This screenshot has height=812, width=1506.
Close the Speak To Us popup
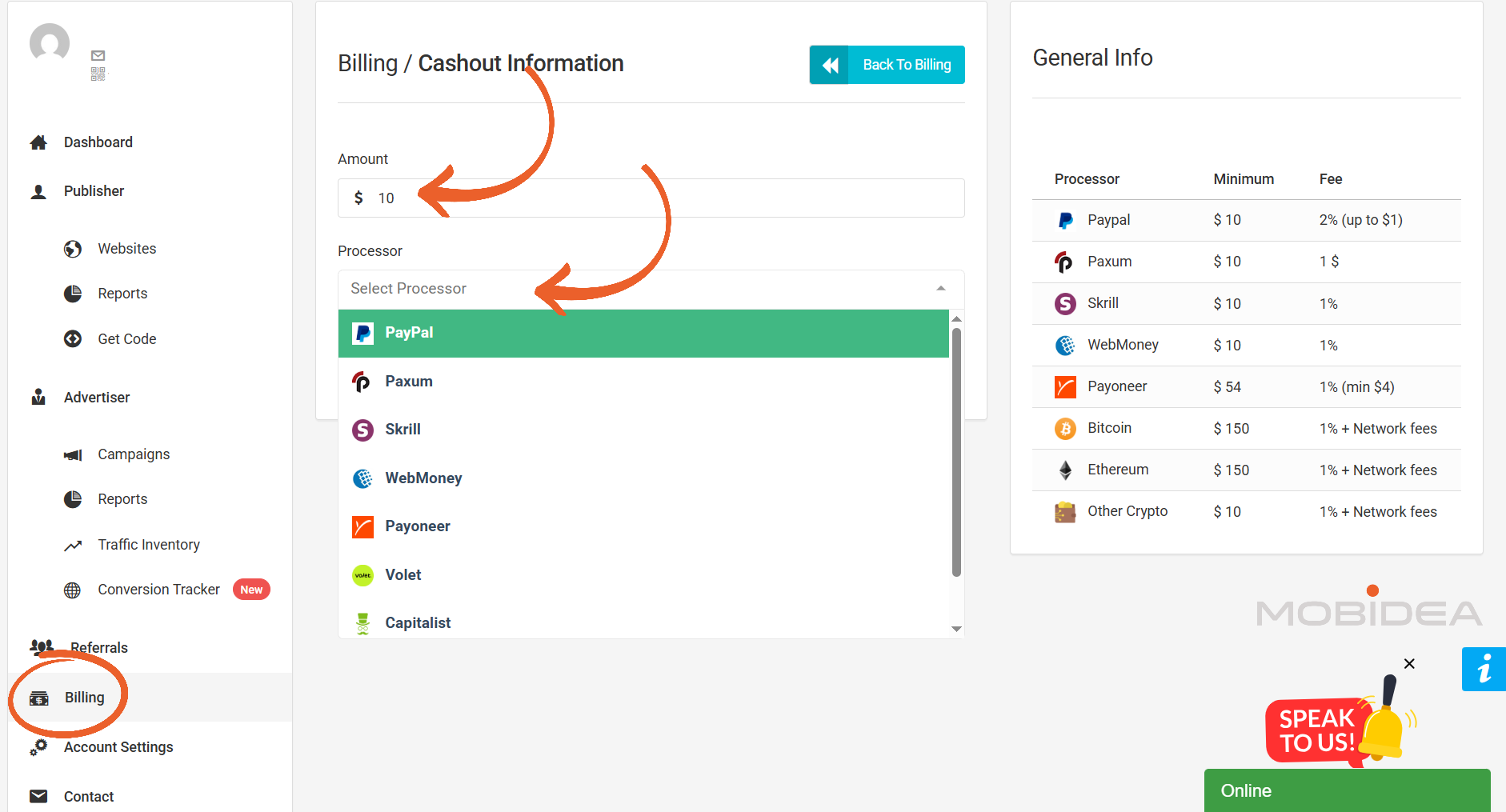1409,663
